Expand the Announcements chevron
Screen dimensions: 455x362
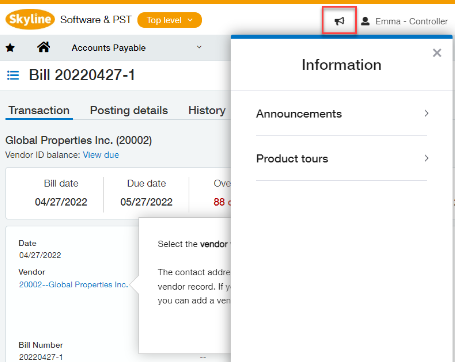(426, 113)
